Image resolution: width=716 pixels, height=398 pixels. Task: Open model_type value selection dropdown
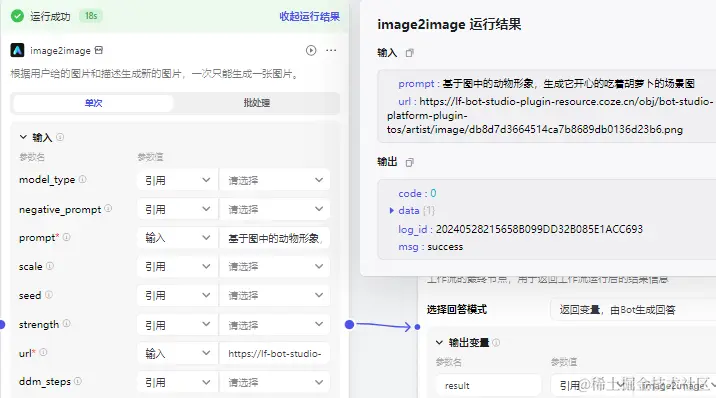(x=275, y=180)
